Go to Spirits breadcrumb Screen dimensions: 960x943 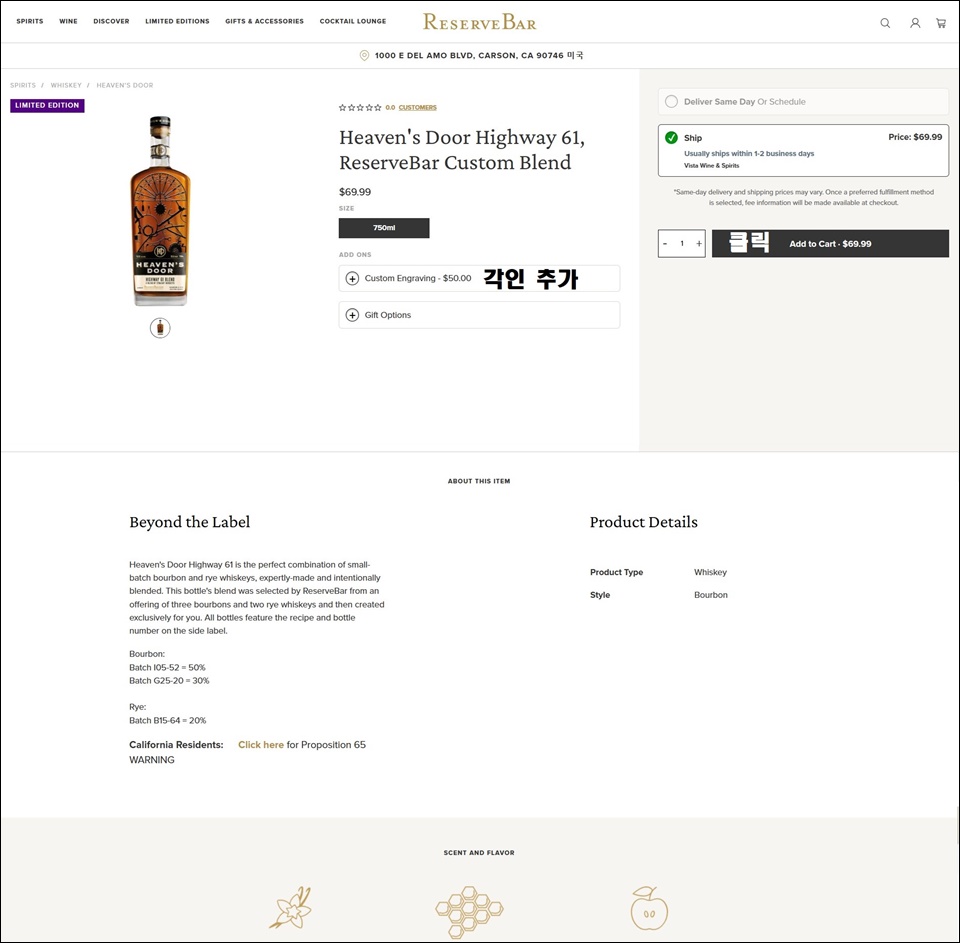click(23, 86)
